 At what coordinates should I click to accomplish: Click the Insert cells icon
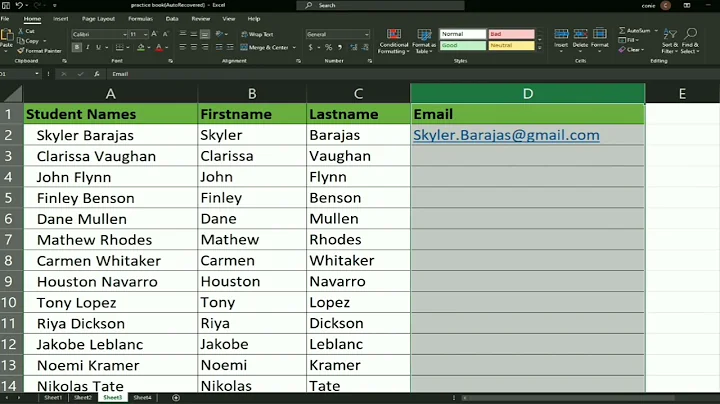[x=561, y=34]
